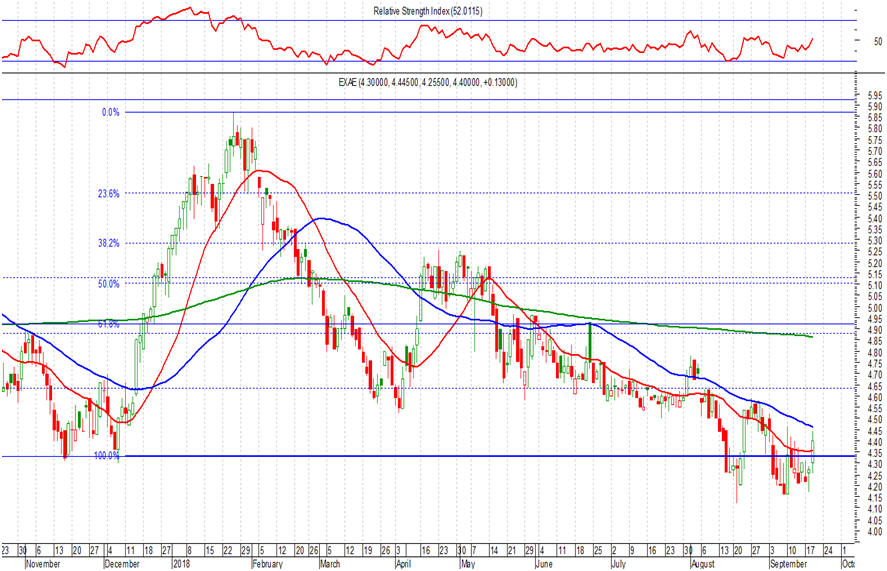Select the 50.0% Fibonacci level label
This screenshot has width=887, height=571.
coord(109,284)
